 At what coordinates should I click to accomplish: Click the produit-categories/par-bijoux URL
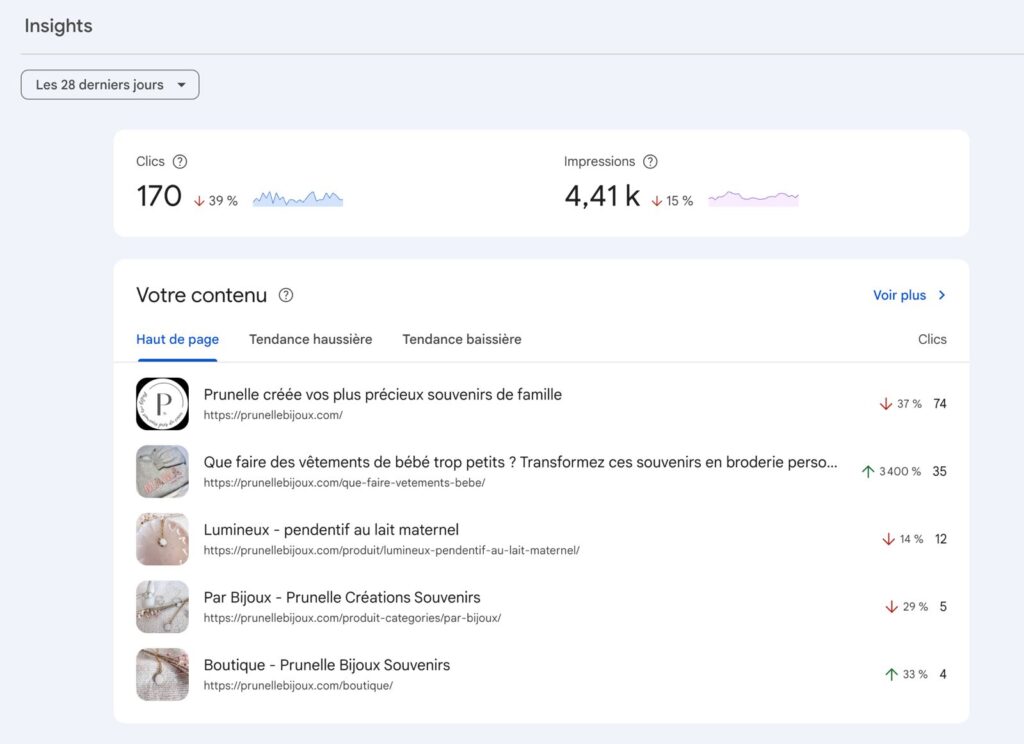(x=352, y=618)
